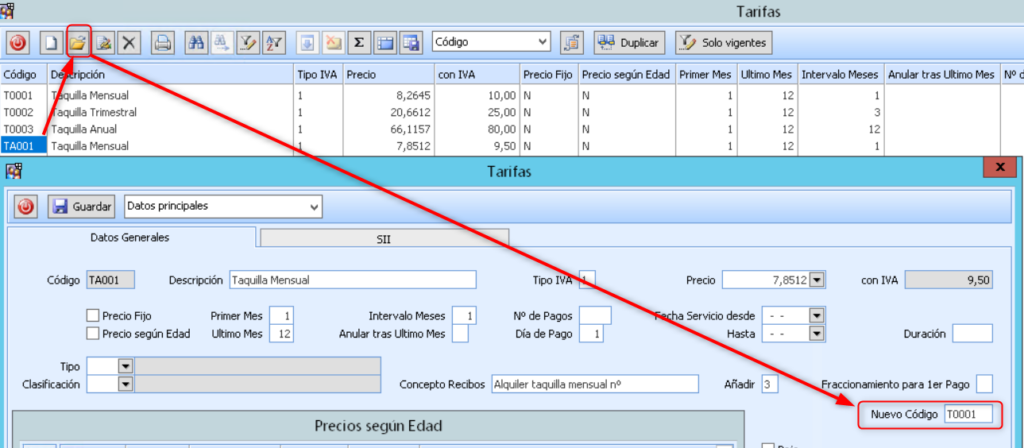Expand the Datos principales dropdown
The width and height of the screenshot is (1024, 448).
coord(314,206)
